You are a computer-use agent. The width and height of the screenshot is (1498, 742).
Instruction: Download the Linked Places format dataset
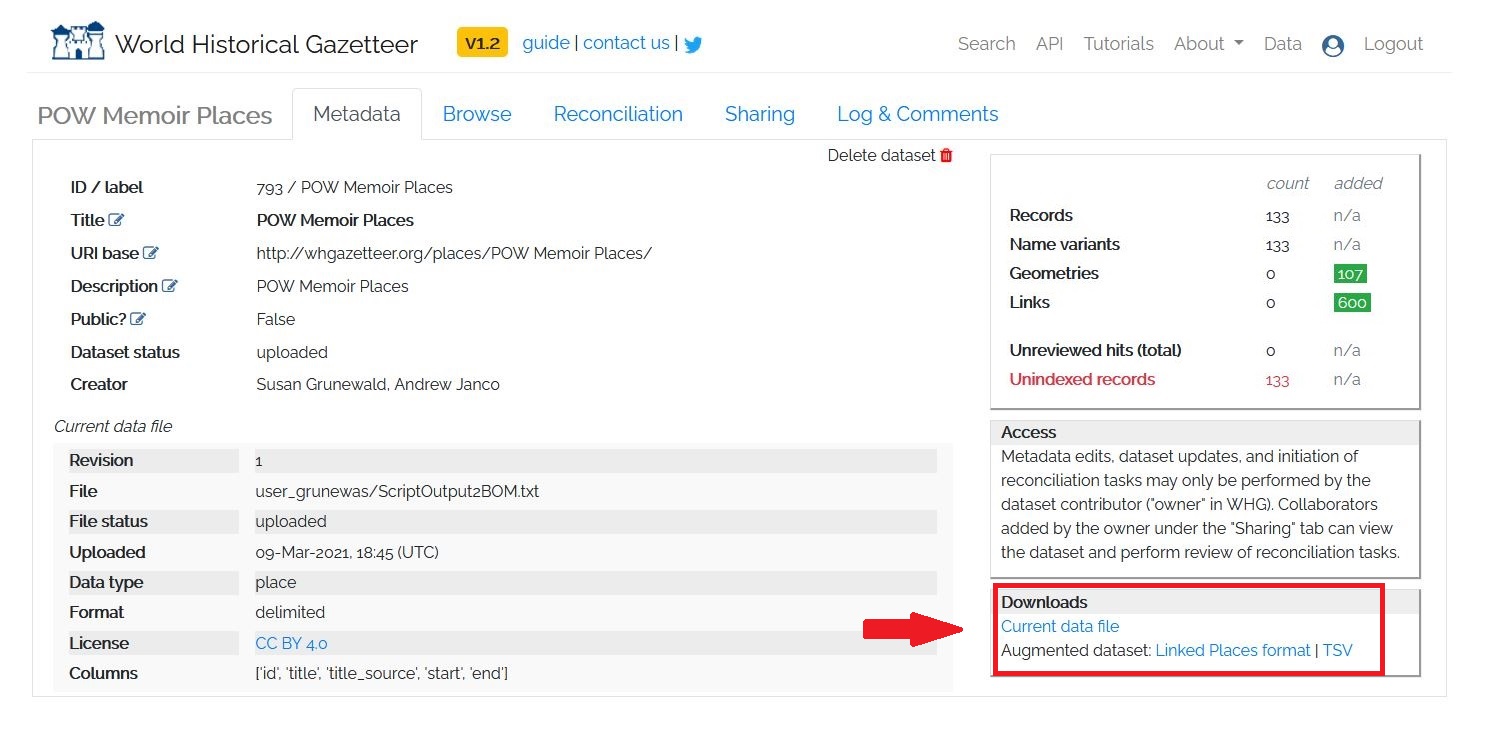pyautogui.click(x=1232, y=650)
